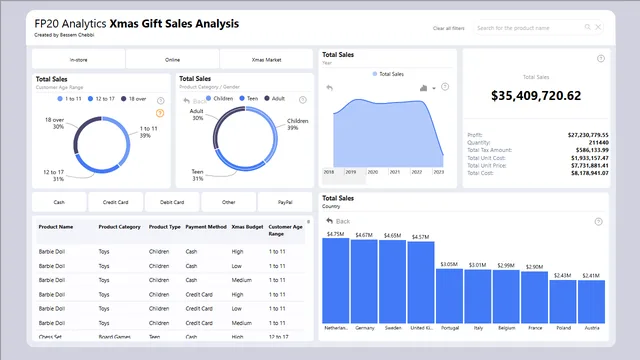Click Back arrow icon in Country chart
The image size is (640, 360).
click(x=329, y=221)
